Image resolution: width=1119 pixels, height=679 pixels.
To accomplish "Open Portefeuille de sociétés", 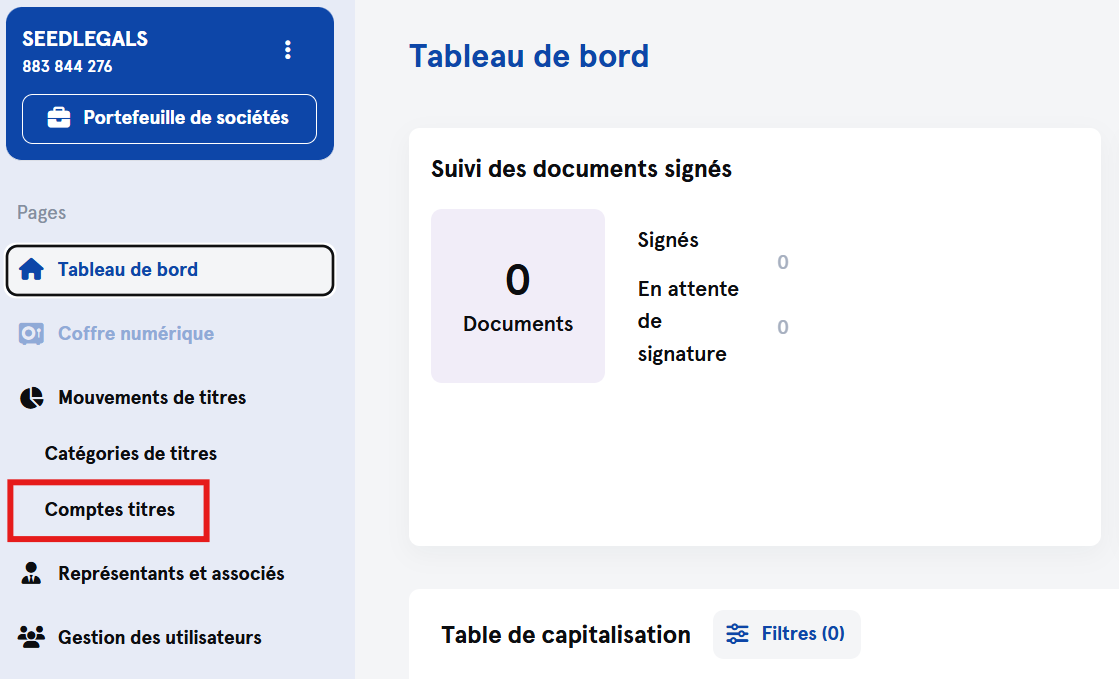I will click(170, 118).
